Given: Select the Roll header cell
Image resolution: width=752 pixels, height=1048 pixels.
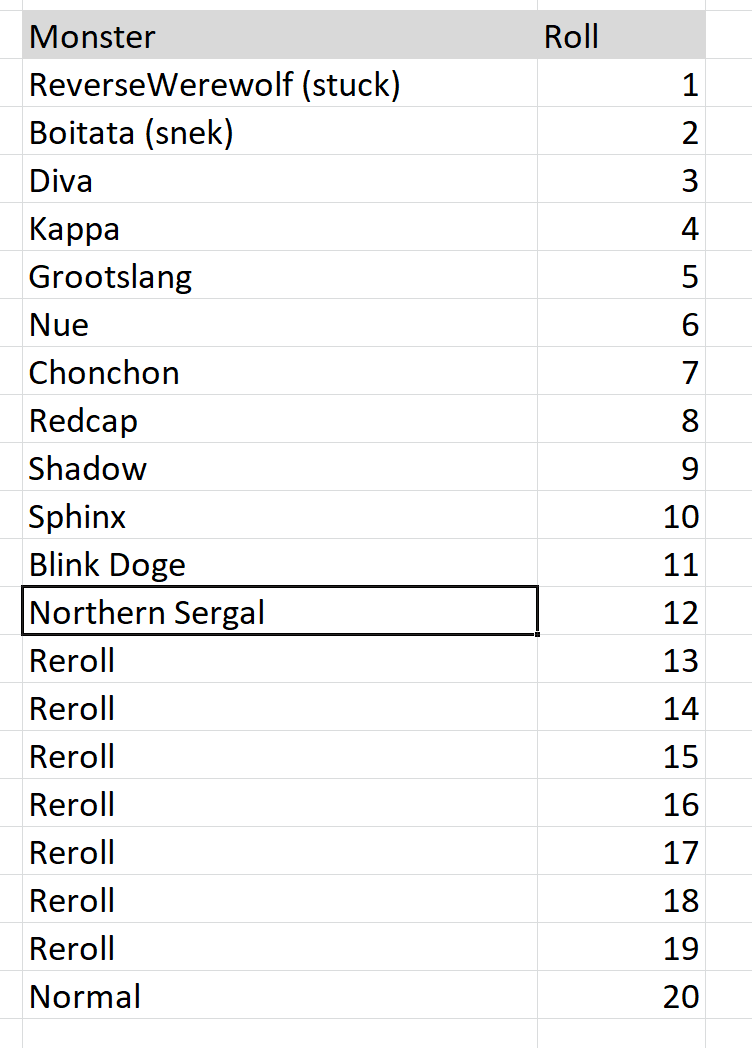Looking at the screenshot, I should (x=620, y=37).
